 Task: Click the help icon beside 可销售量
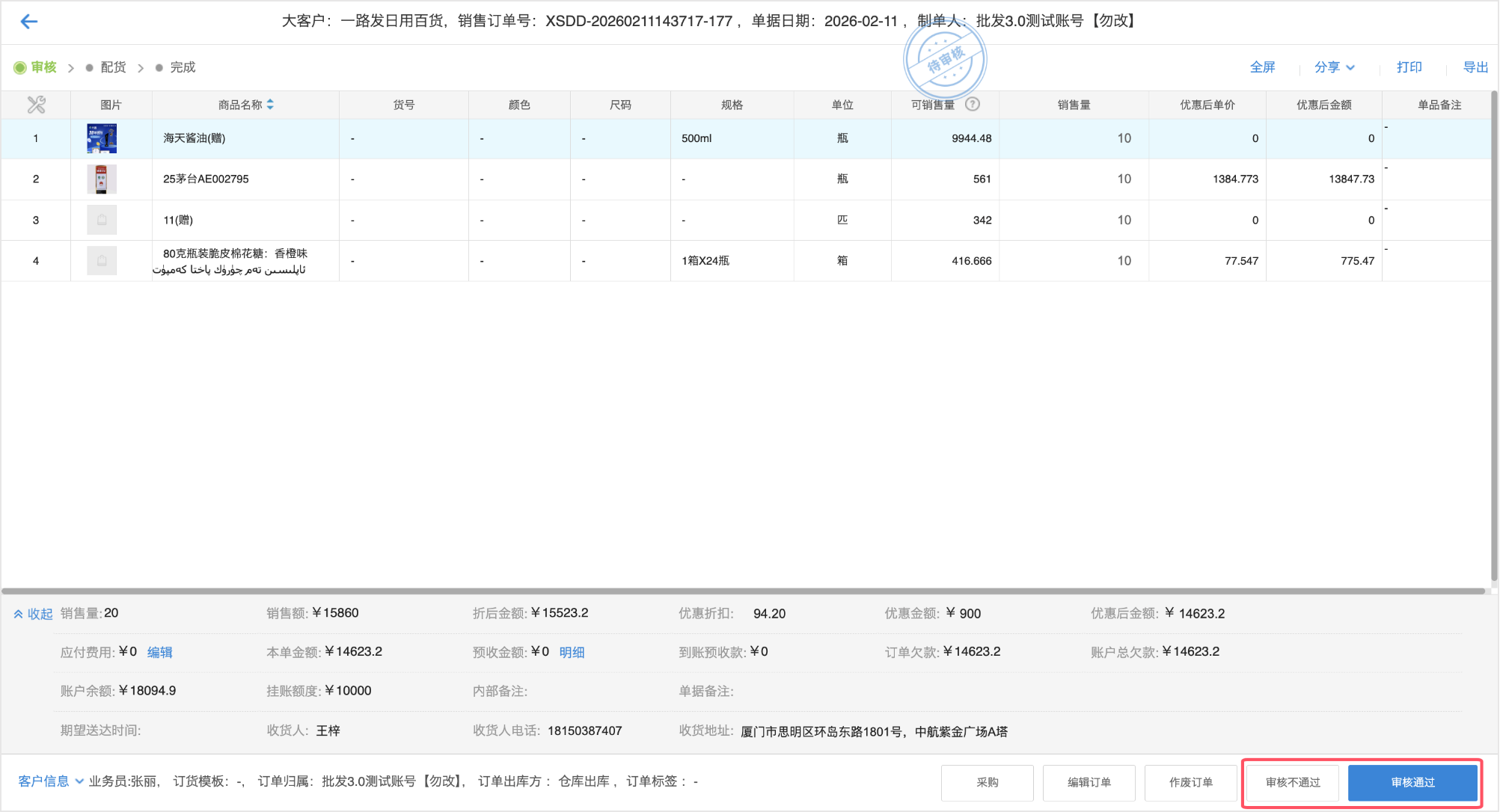click(x=972, y=104)
